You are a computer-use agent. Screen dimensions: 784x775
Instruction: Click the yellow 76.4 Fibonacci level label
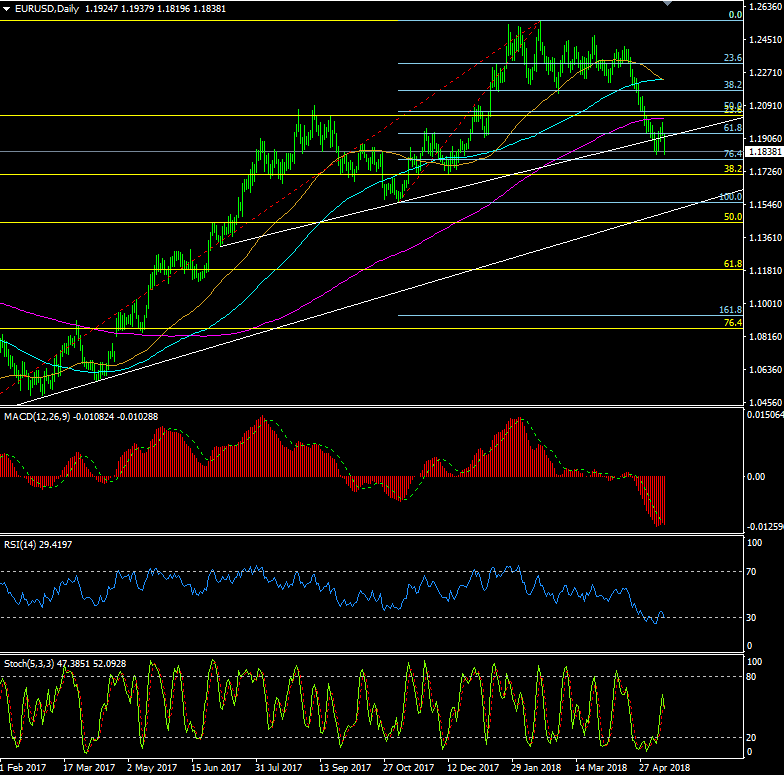[x=732, y=323]
